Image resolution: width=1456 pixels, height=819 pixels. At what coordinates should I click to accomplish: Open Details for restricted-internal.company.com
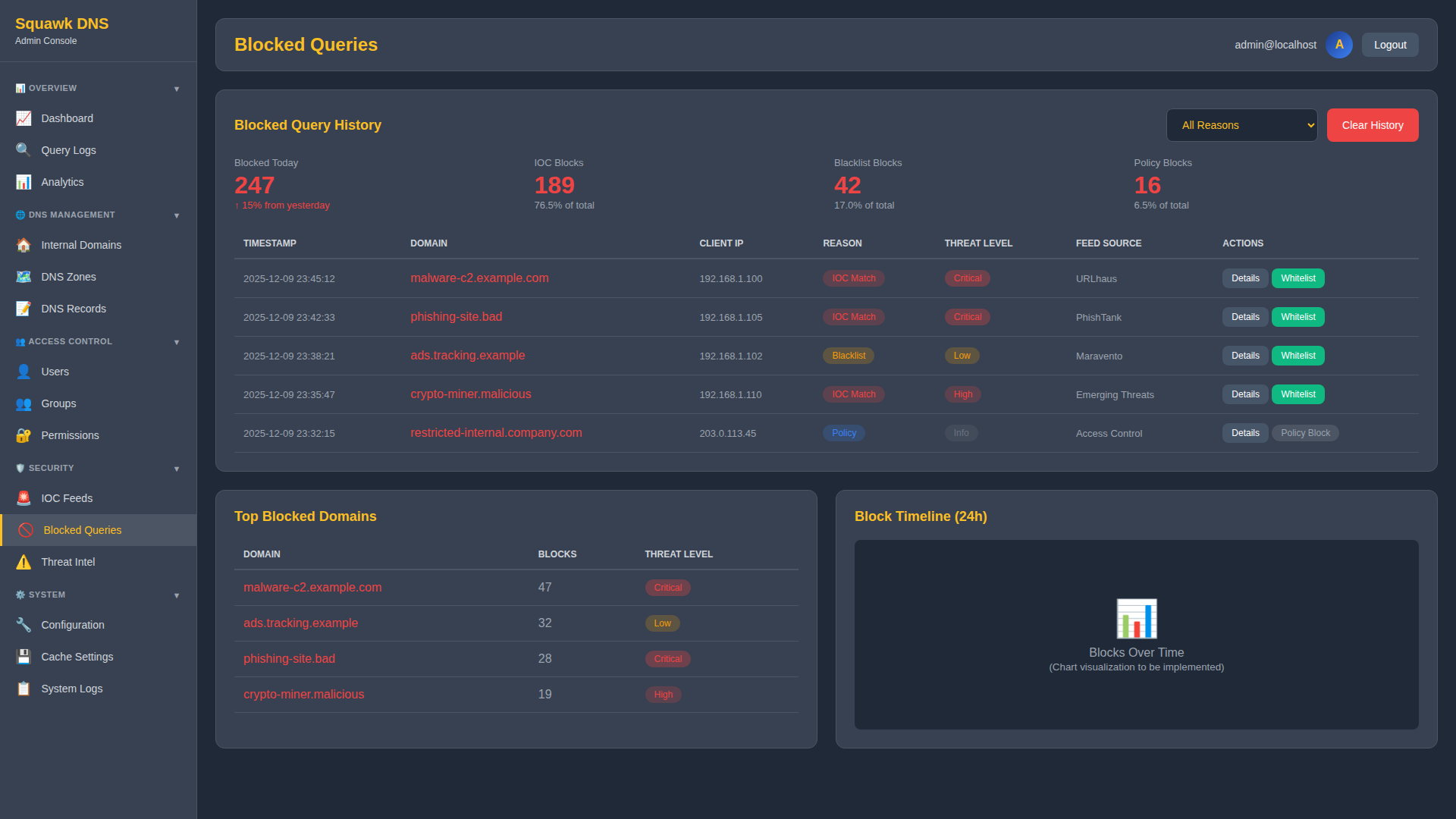pos(1245,433)
